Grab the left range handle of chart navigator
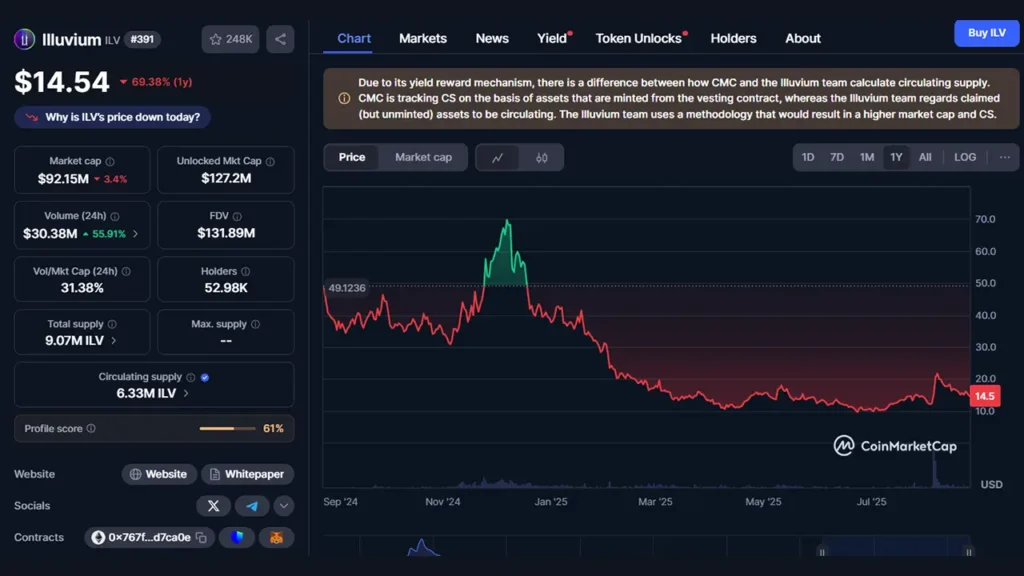Screen dimensions: 1024x576 coord(822,552)
